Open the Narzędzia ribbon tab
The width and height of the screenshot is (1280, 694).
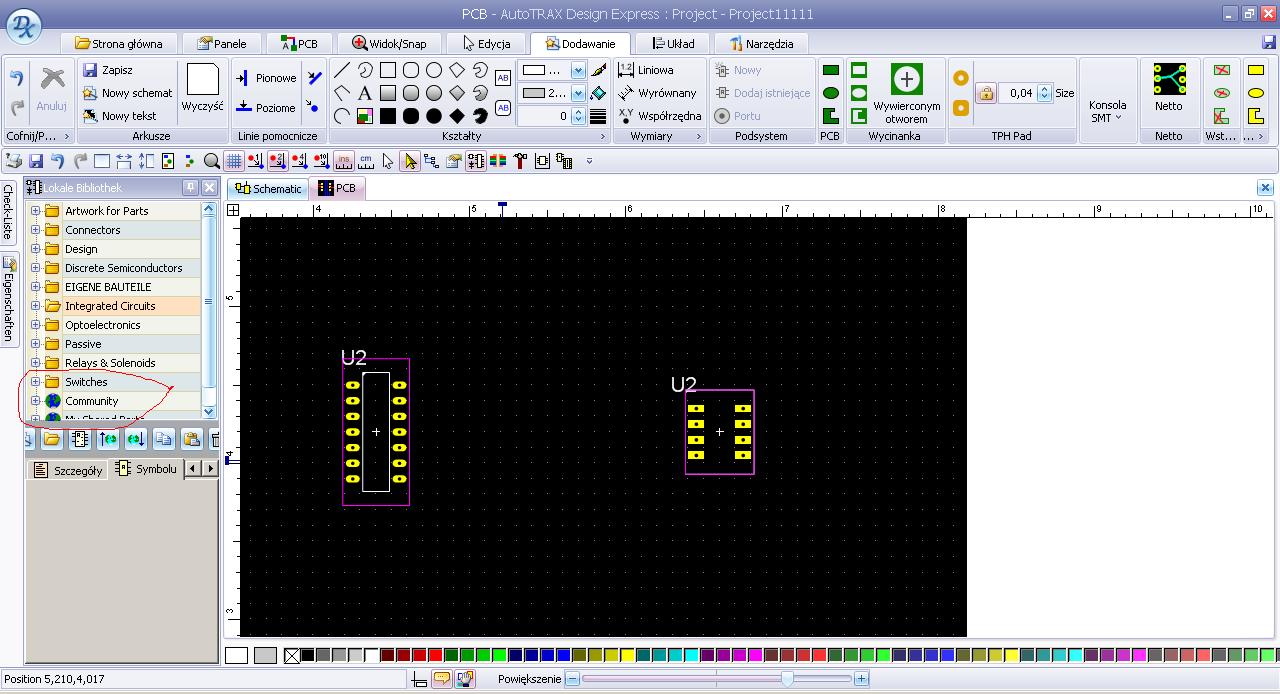point(762,44)
